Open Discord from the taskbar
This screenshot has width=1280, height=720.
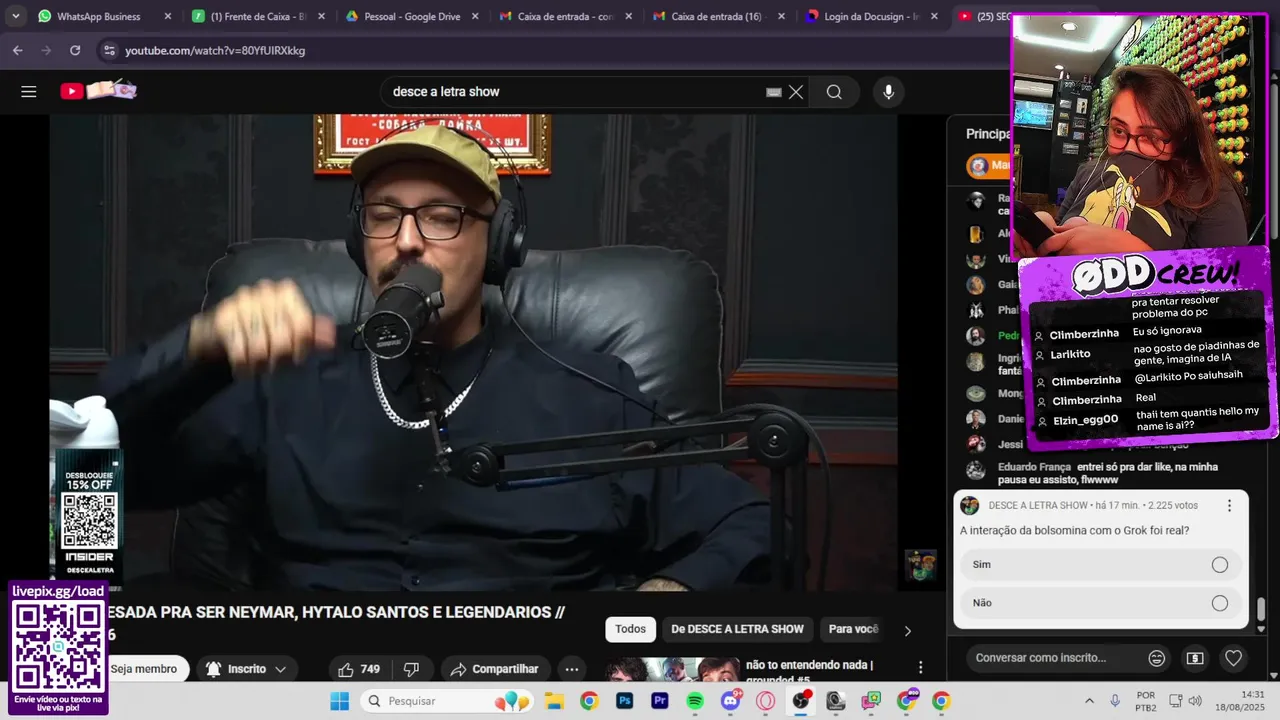click(x=731, y=701)
